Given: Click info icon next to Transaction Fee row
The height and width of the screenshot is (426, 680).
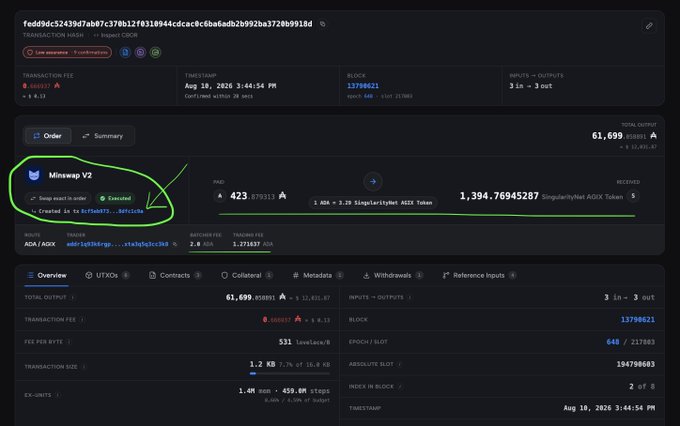Looking at the screenshot, I should [x=82, y=320].
